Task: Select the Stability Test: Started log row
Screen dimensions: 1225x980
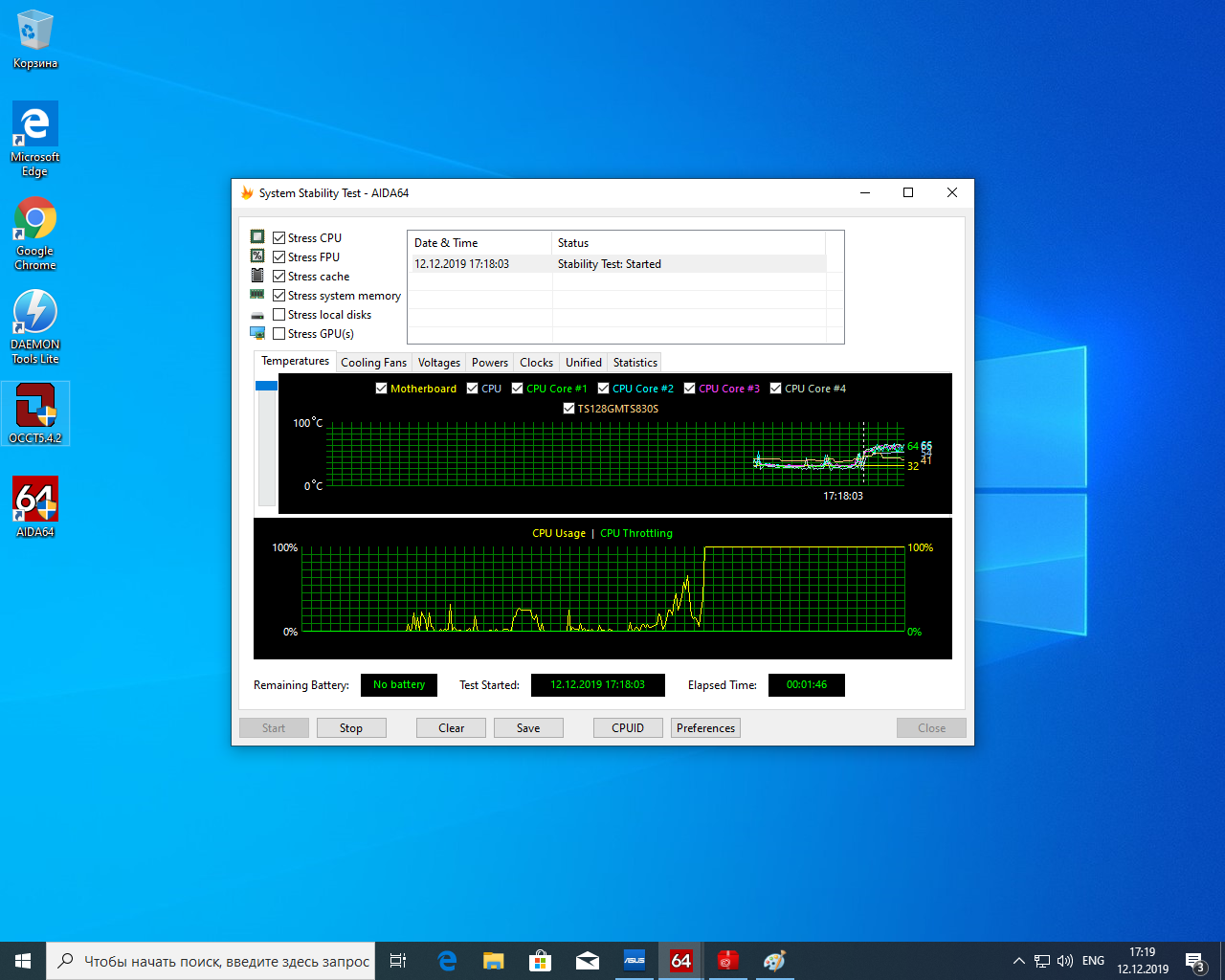Action: coord(618,264)
